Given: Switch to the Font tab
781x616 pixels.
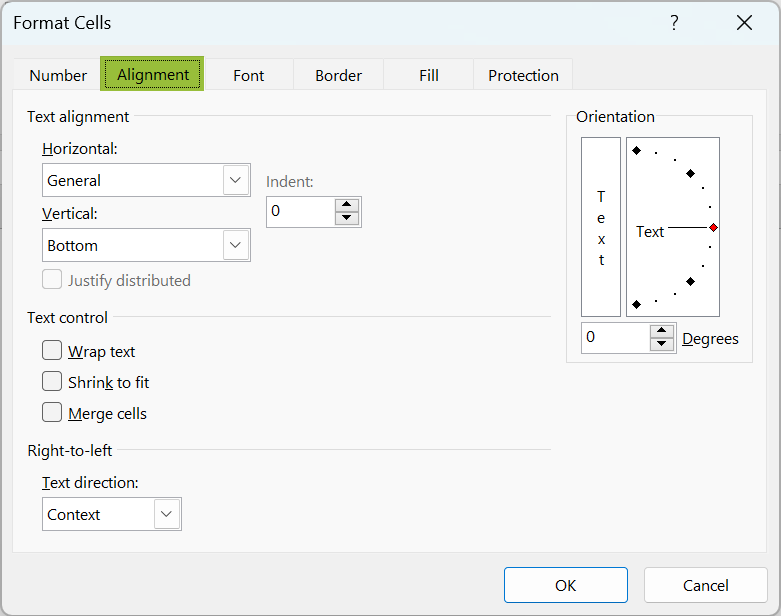Looking at the screenshot, I should coord(249,75).
